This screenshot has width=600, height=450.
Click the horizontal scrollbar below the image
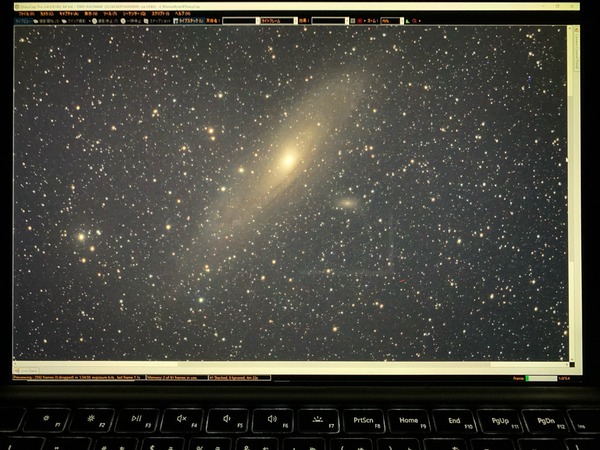(x=291, y=364)
